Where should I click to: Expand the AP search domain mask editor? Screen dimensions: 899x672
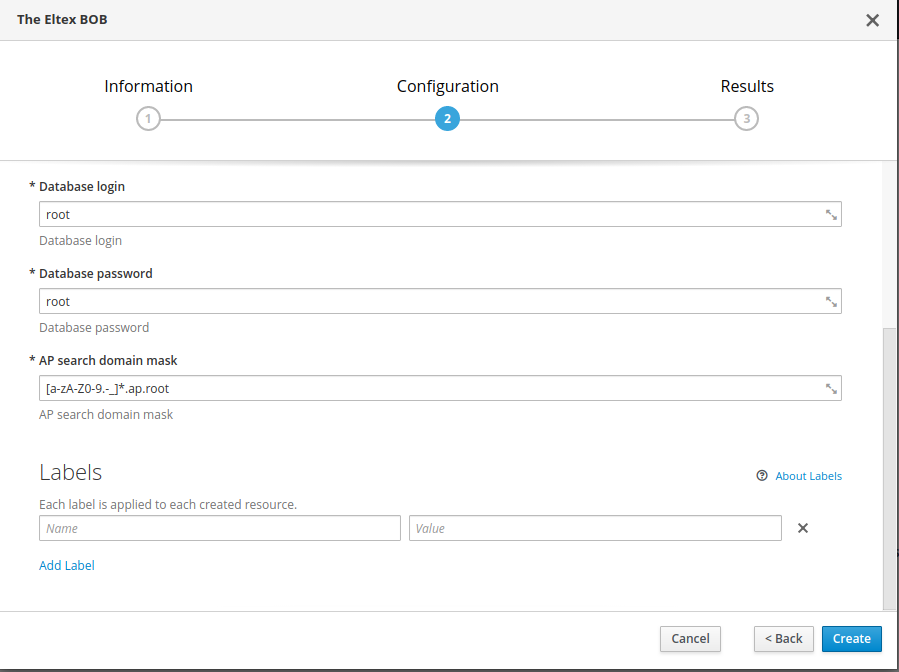(x=830, y=388)
